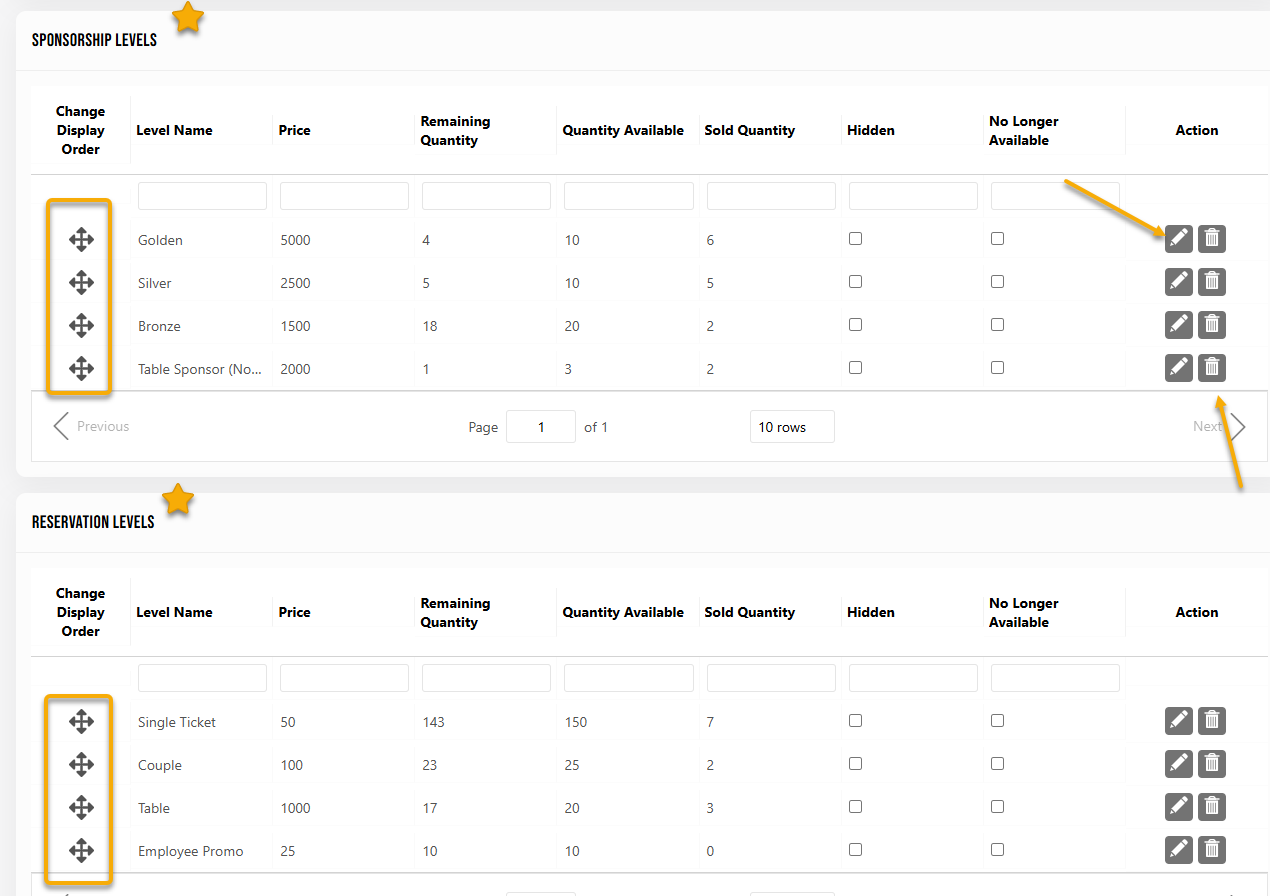Edit the Table reservation level priced 1000
The height and width of the screenshot is (896, 1270).
(x=1179, y=807)
